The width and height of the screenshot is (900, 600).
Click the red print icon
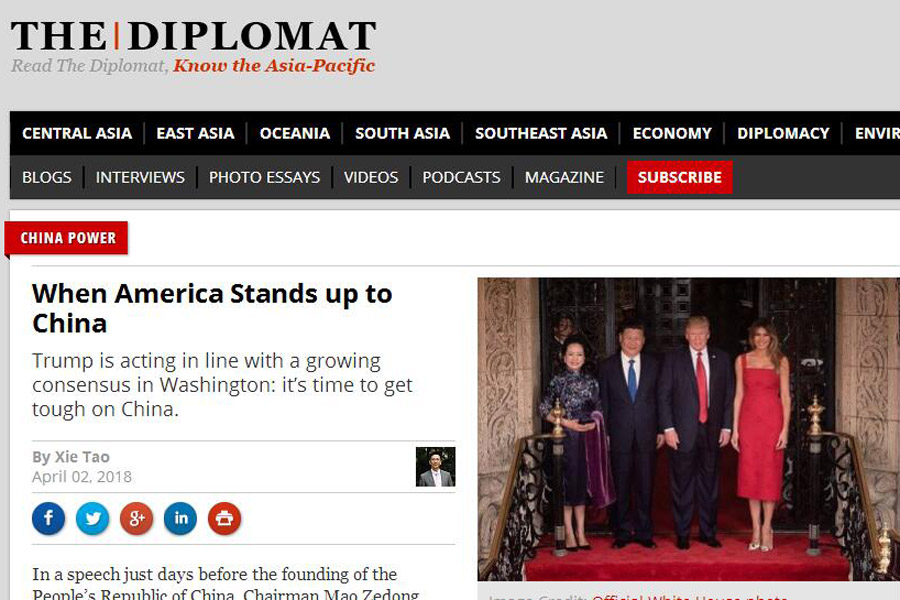coord(224,518)
